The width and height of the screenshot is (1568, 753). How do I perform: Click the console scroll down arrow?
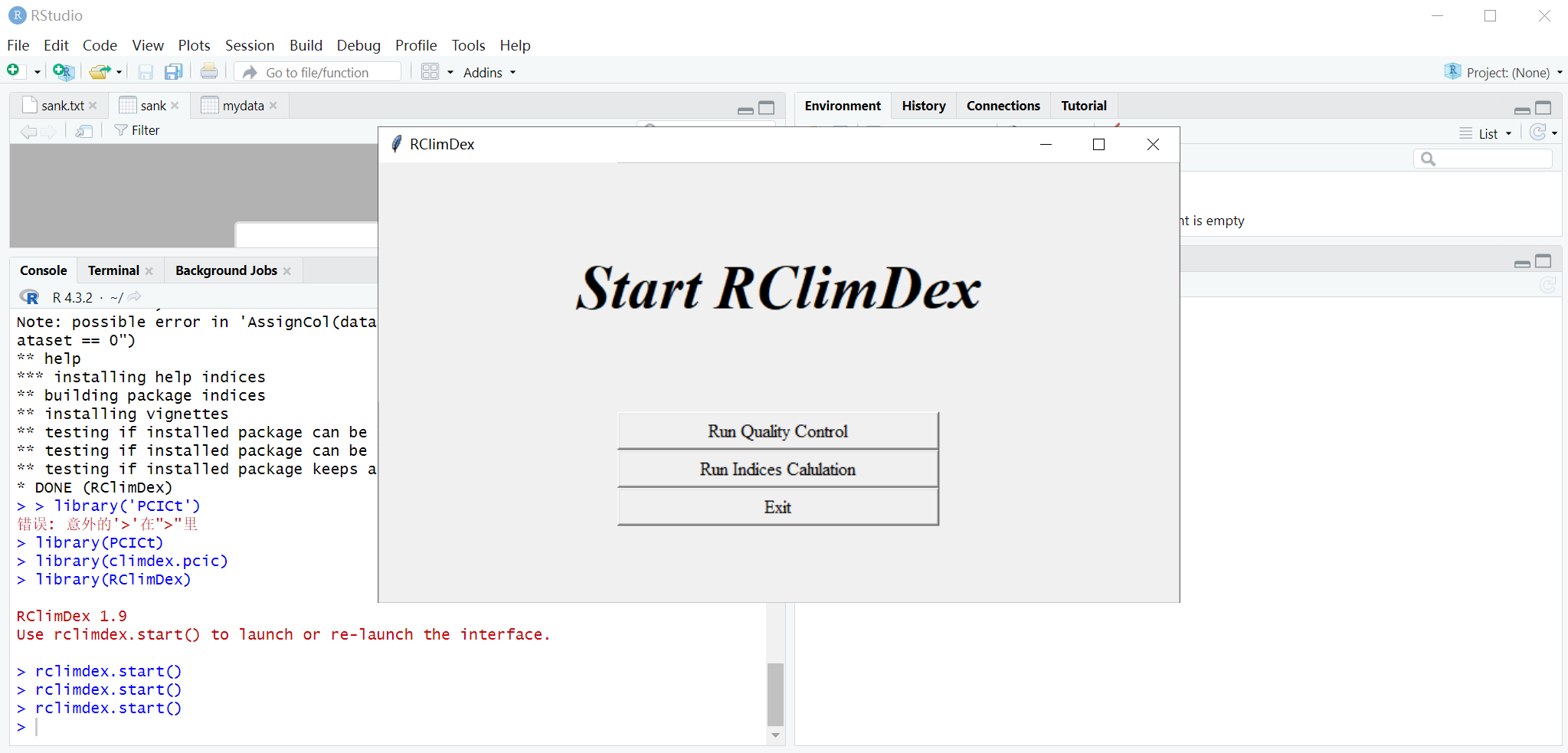pos(775,735)
